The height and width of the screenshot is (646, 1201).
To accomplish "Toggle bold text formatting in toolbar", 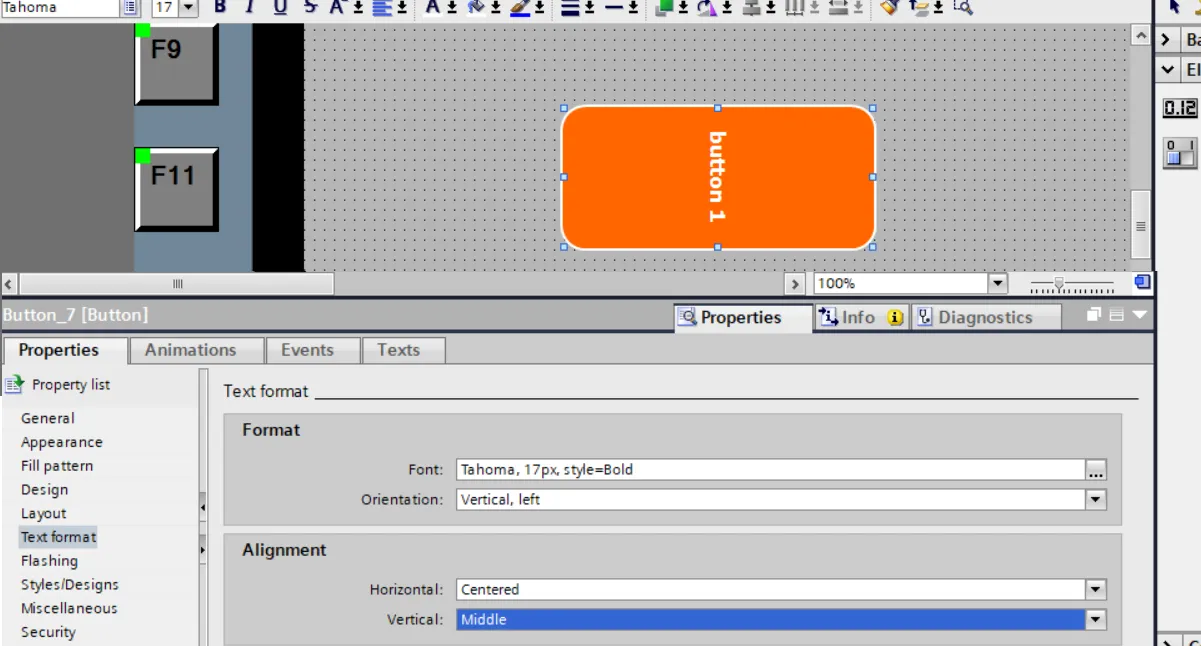I will point(221,7).
